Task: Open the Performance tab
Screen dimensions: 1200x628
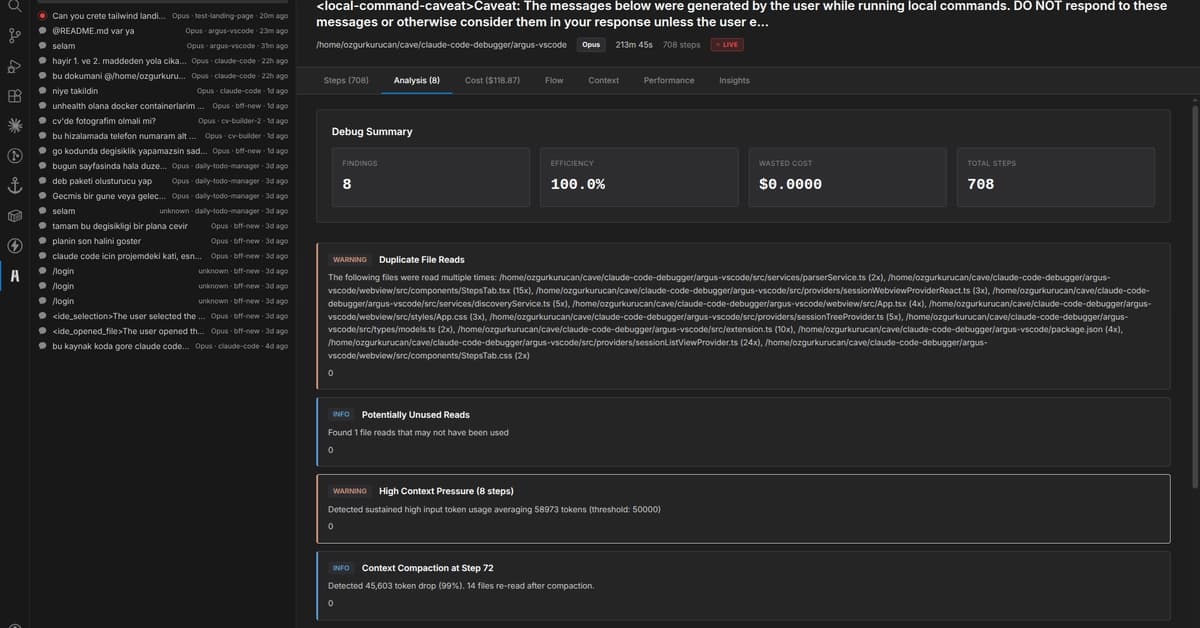Action: coord(669,80)
